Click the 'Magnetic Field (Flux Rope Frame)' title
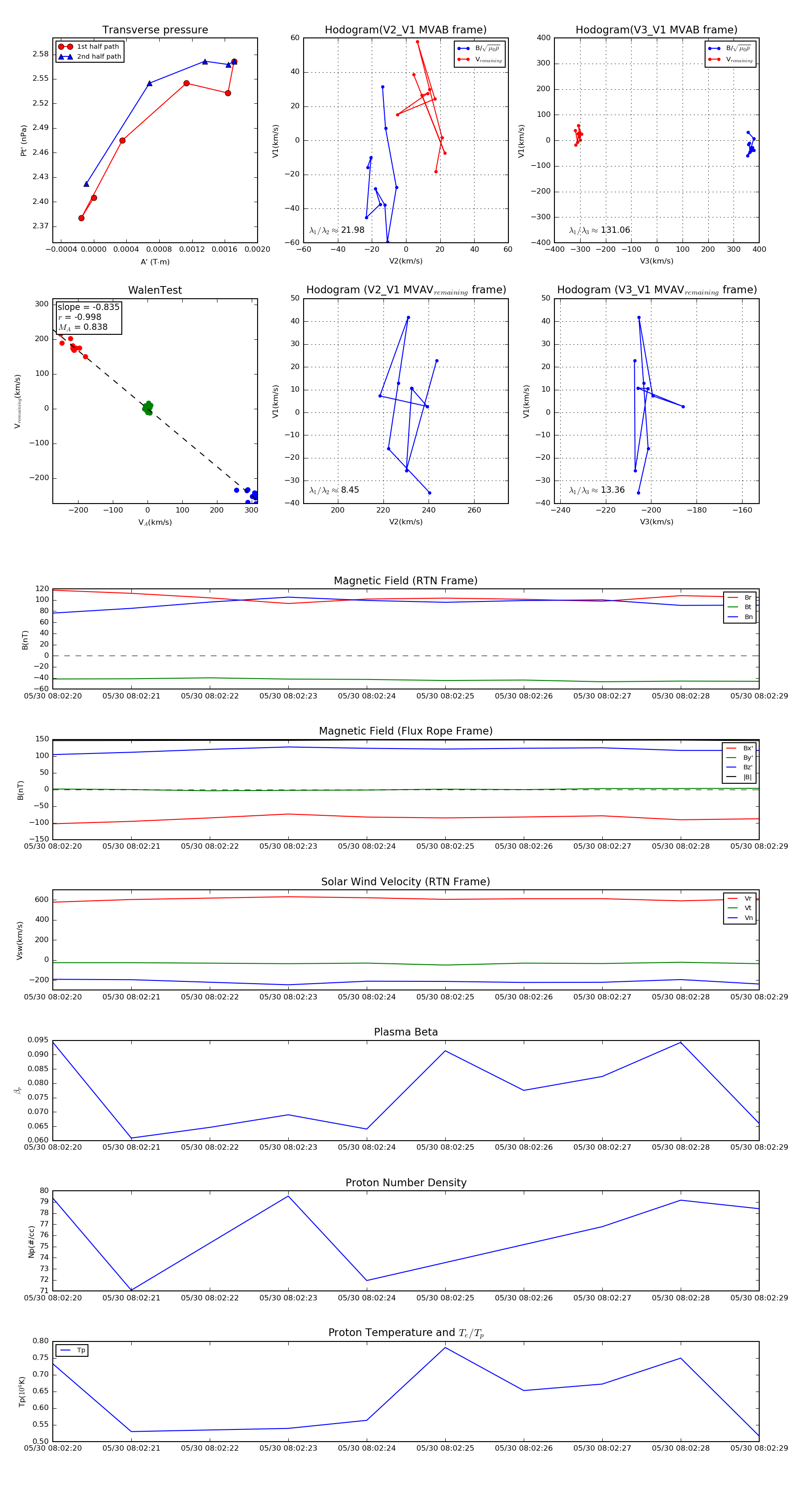Screen dimensions: 812x1489 point(406,731)
